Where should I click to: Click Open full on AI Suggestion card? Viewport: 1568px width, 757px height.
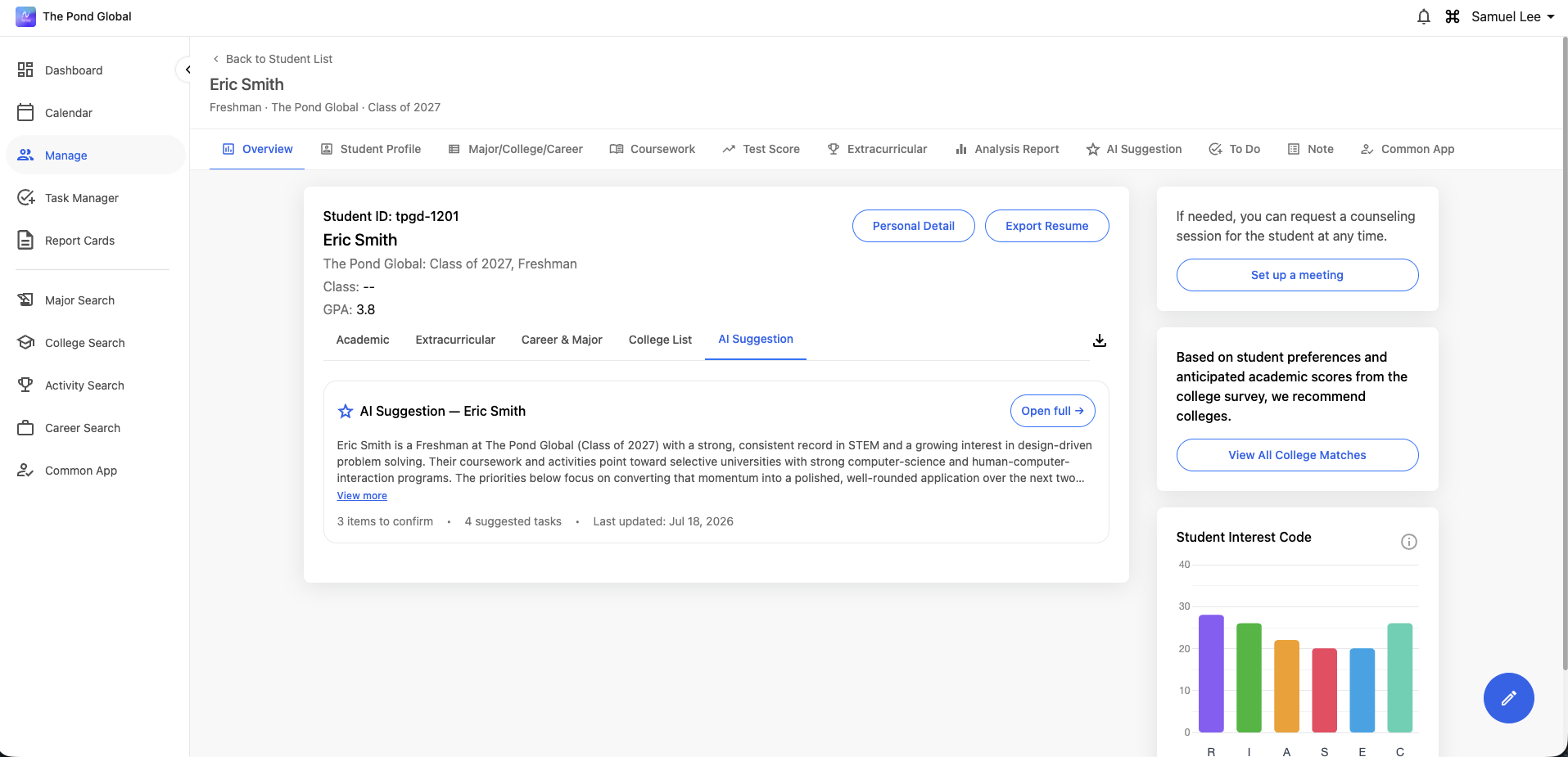(x=1052, y=411)
